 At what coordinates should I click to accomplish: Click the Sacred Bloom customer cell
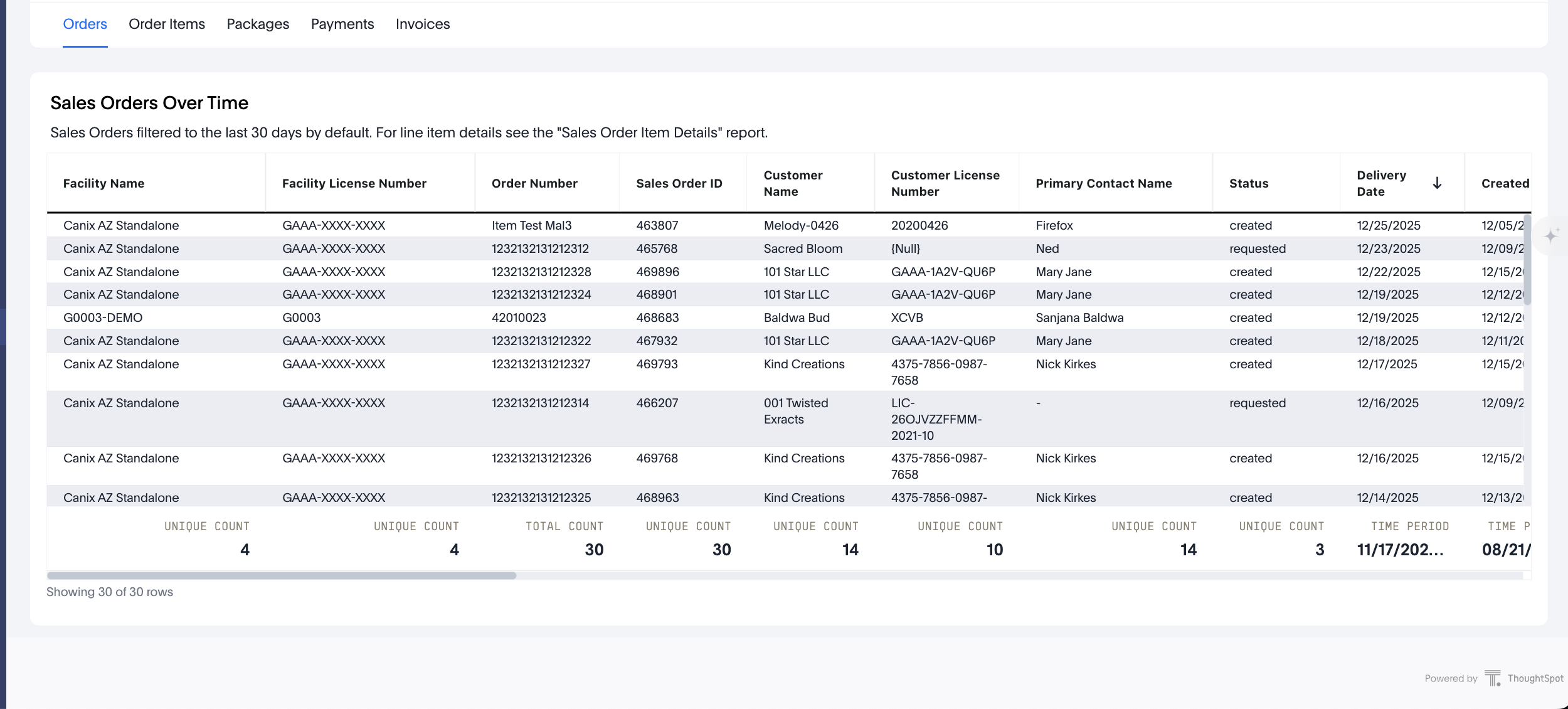point(803,248)
